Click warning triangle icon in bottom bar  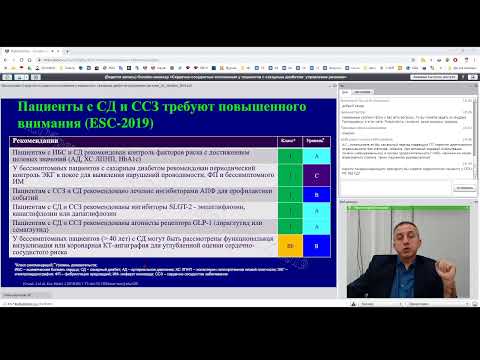coord(353,304)
